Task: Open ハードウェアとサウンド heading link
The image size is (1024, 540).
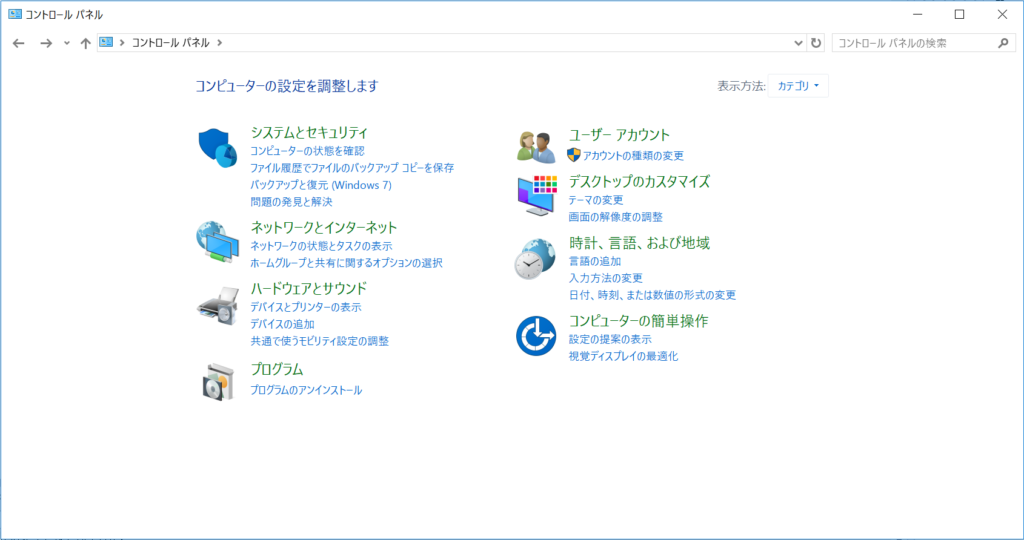Action: 309,289
